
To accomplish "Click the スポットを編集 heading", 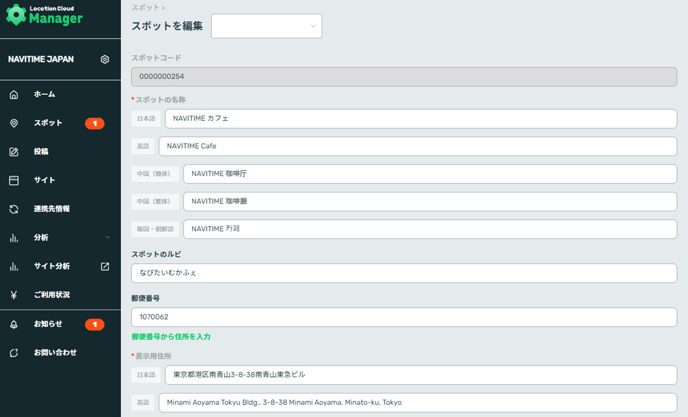I will [x=167, y=26].
